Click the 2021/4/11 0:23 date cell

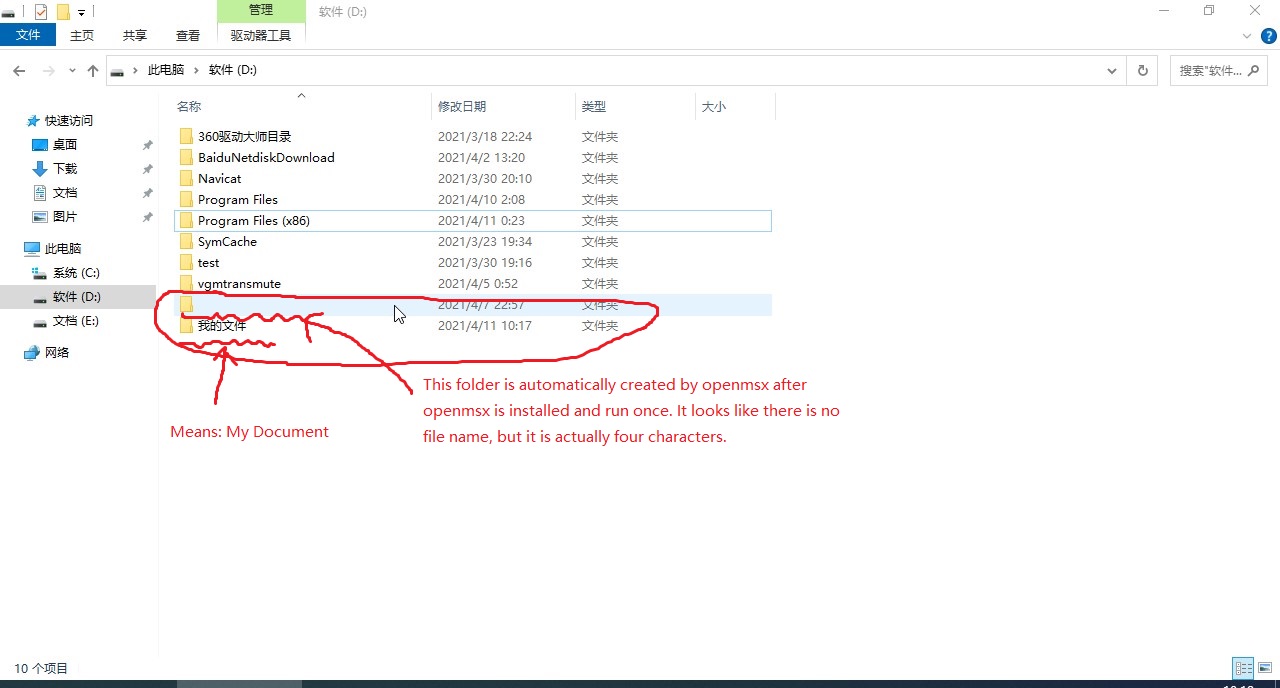pyautogui.click(x=481, y=220)
